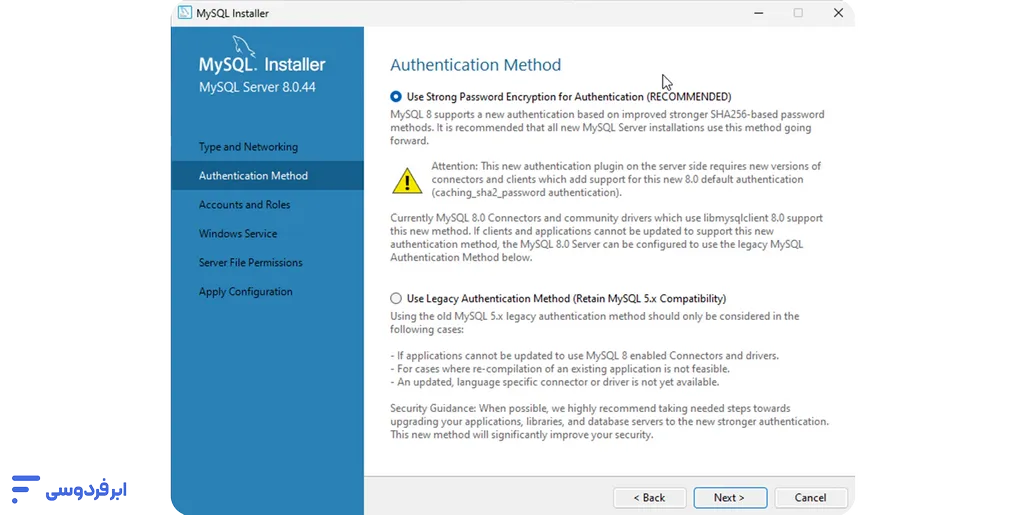Click the disabled maximize window button
Viewport: 1024px width, 515px height.
pyautogui.click(x=798, y=13)
